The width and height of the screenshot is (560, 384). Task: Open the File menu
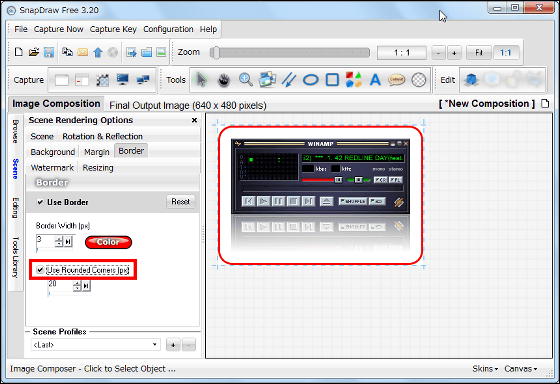(x=21, y=29)
